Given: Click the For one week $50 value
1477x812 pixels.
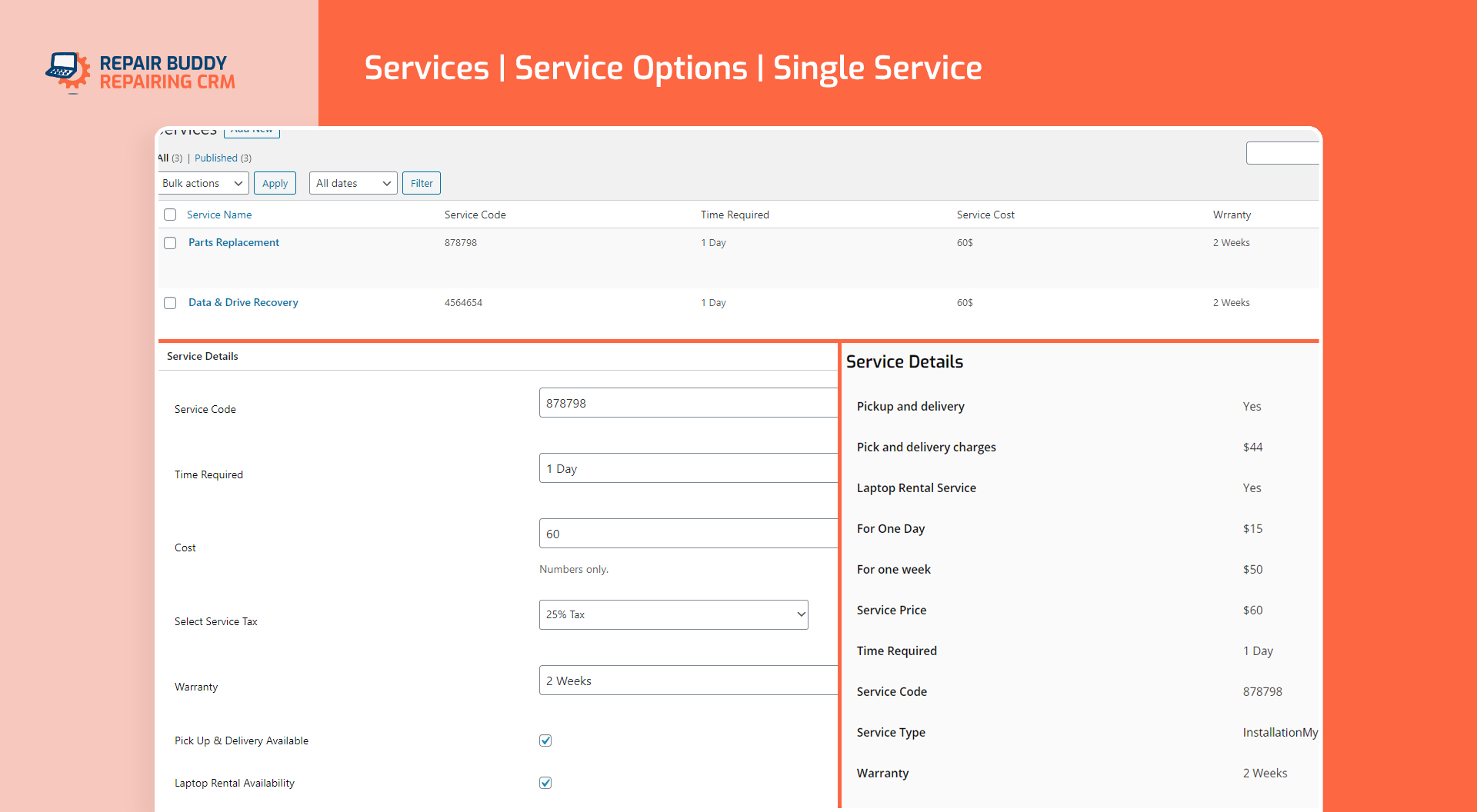Looking at the screenshot, I should (x=1252, y=569).
